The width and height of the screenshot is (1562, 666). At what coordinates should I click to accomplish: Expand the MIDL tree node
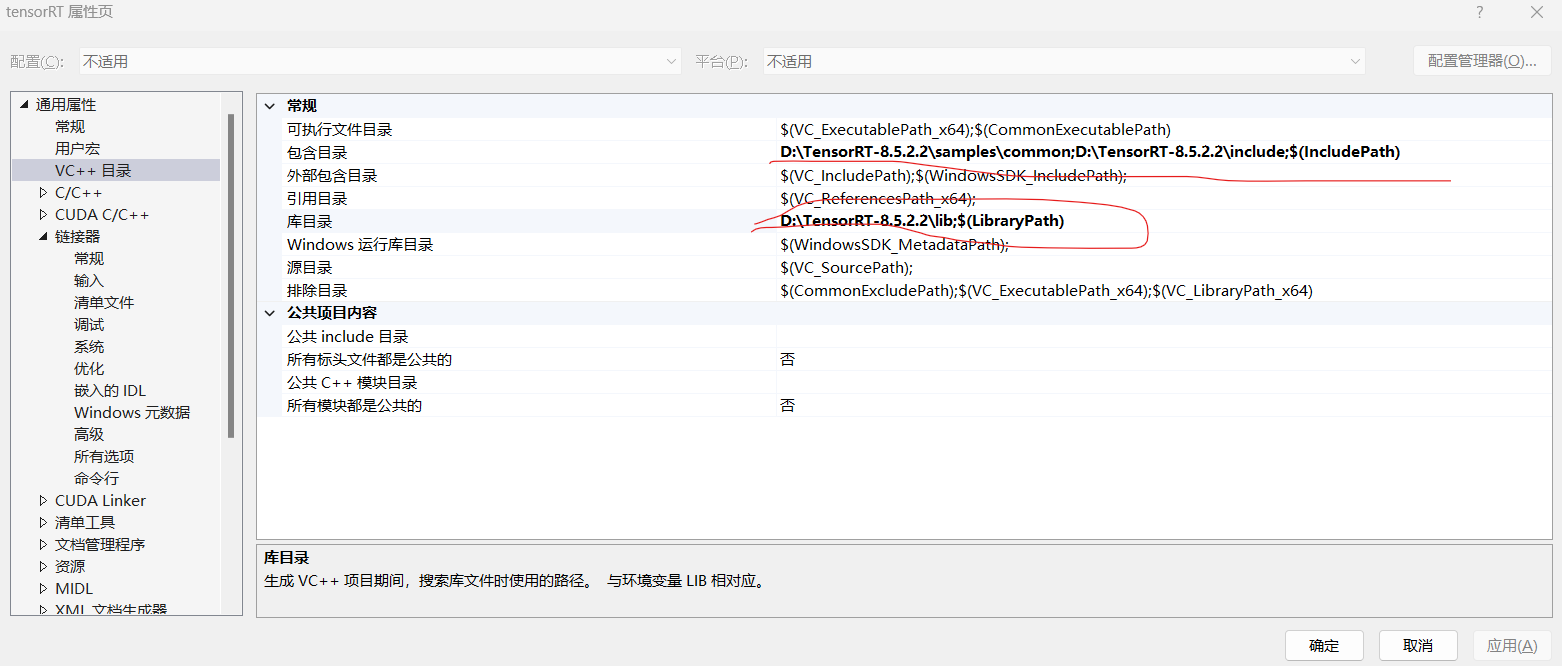tap(43, 588)
